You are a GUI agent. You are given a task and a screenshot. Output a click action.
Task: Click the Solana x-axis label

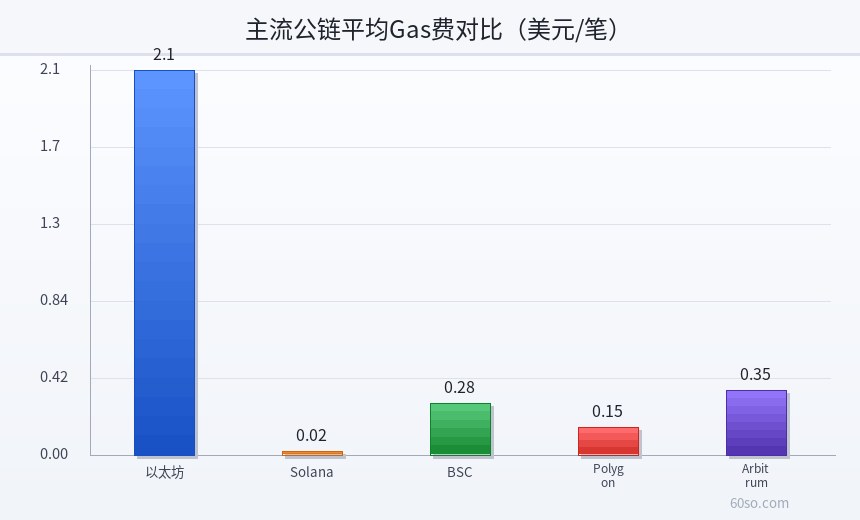coord(312,472)
